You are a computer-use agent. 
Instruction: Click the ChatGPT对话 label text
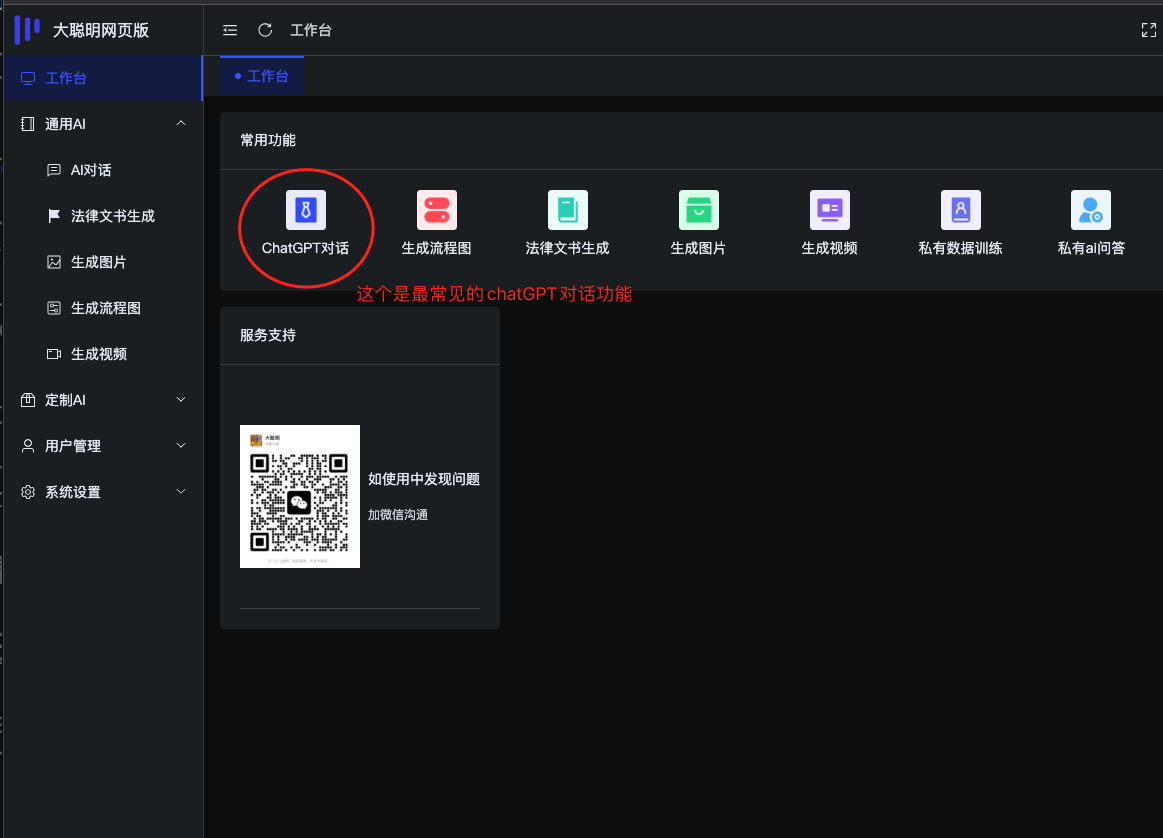[x=306, y=248]
